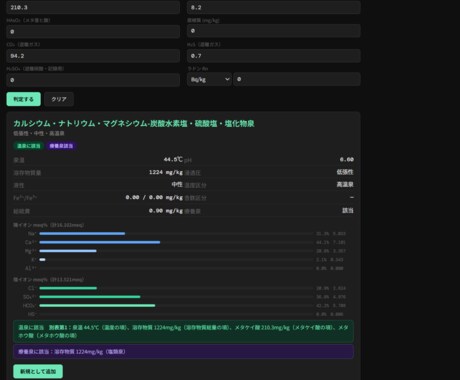Click the temperature value 44.5℃
The width and height of the screenshot is (460, 380).
(x=173, y=159)
